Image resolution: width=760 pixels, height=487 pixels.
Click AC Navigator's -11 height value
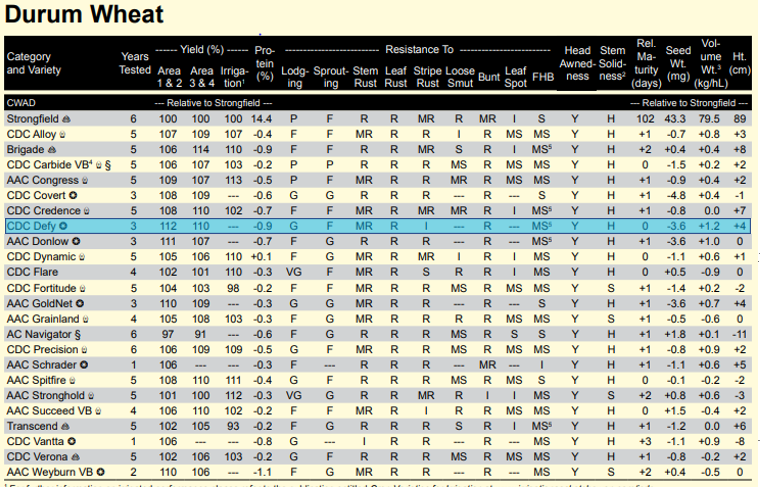(739, 335)
